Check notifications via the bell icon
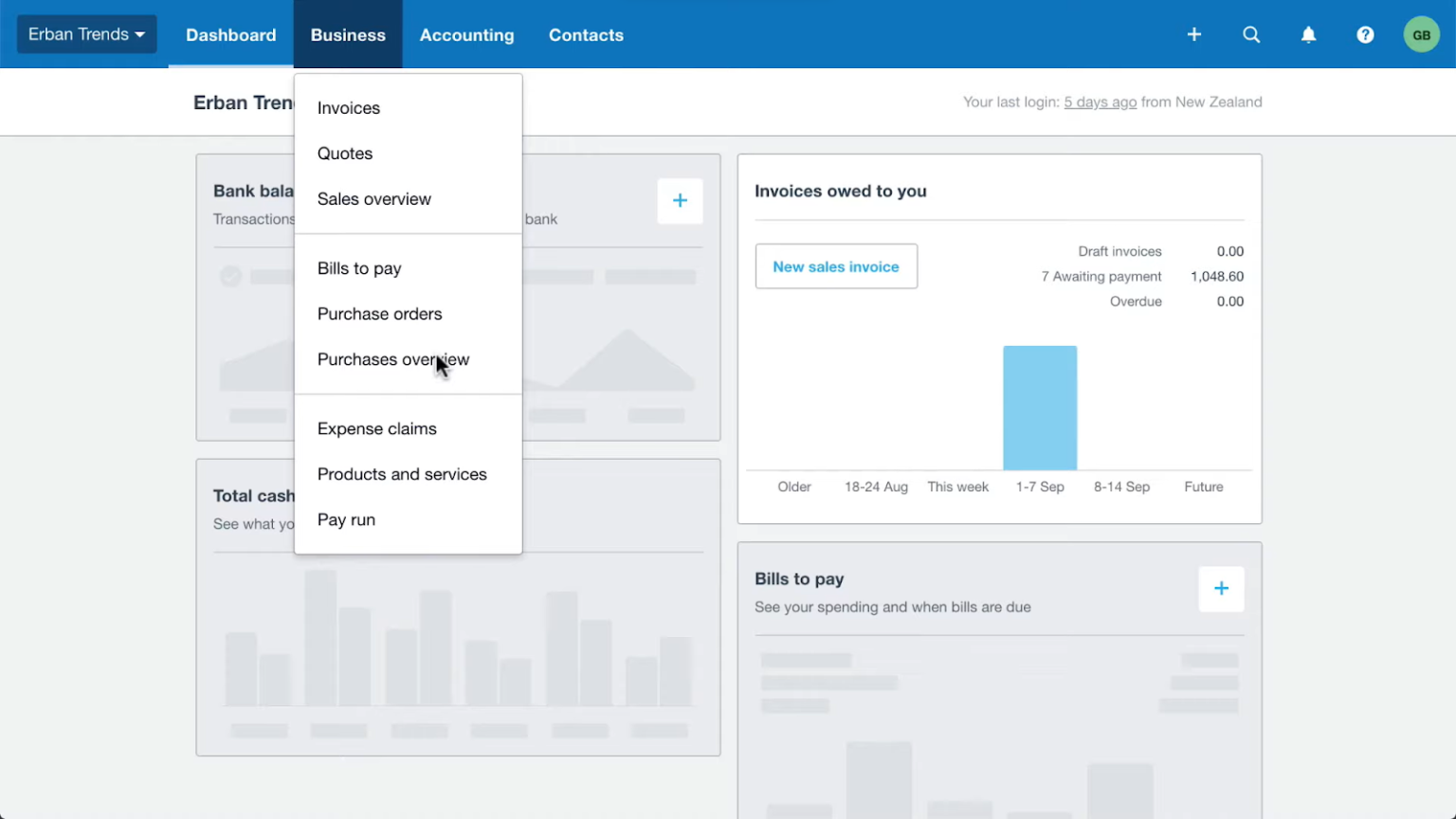The height and width of the screenshot is (819, 1456). point(1308,34)
